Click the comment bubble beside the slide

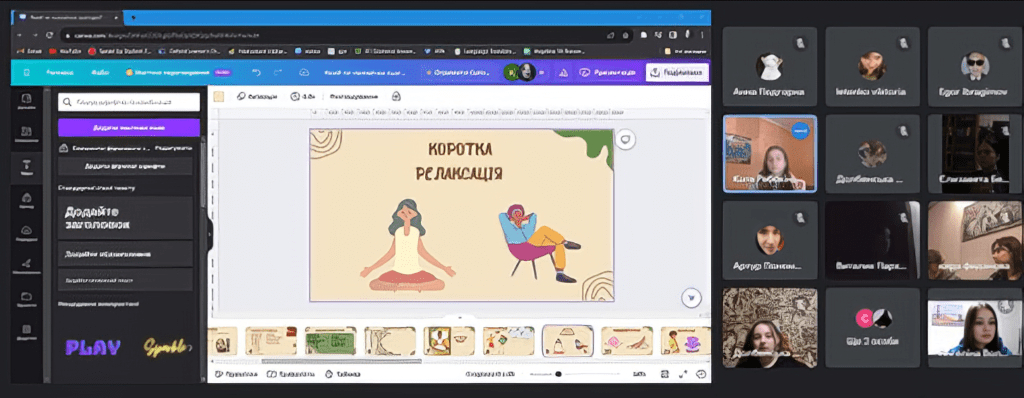tap(626, 139)
